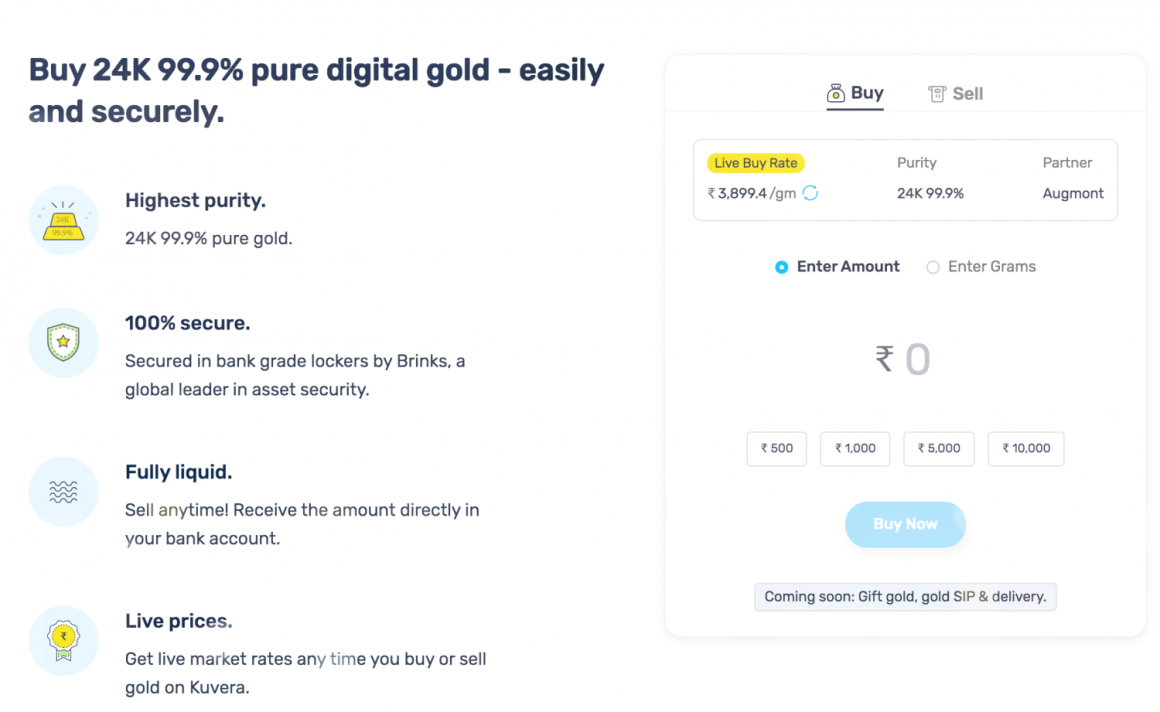Click the money bag icon beside Buy
This screenshot has height=712, width=1160.
click(834, 93)
